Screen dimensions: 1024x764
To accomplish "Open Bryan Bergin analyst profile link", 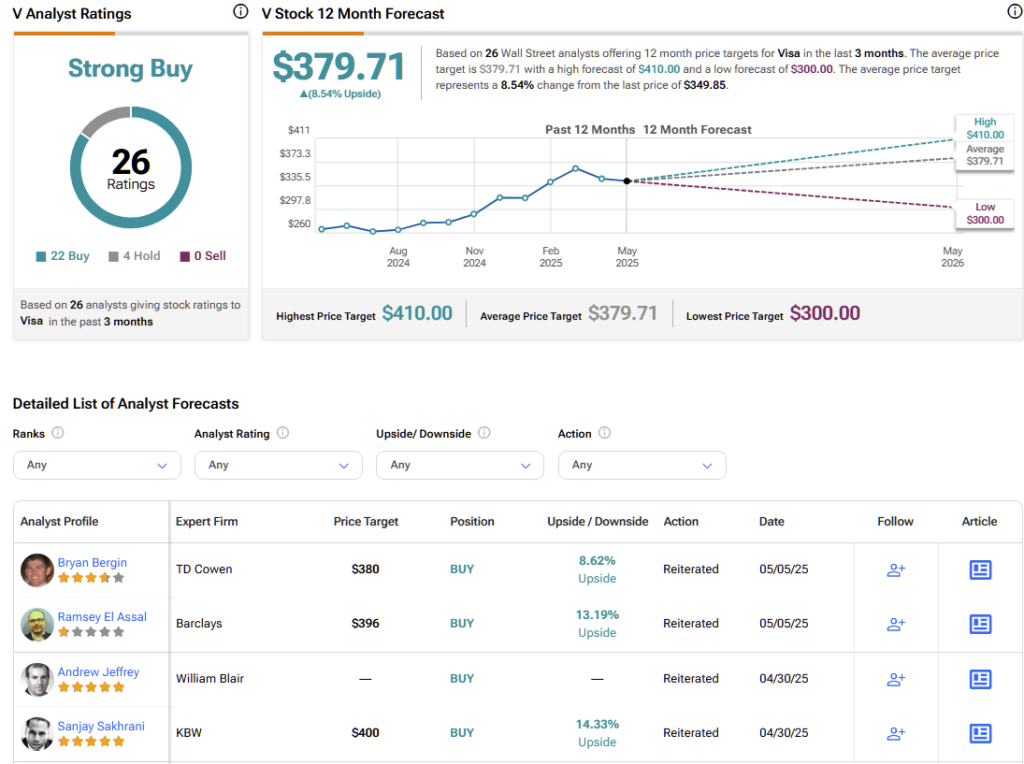I will (x=92, y=562).
